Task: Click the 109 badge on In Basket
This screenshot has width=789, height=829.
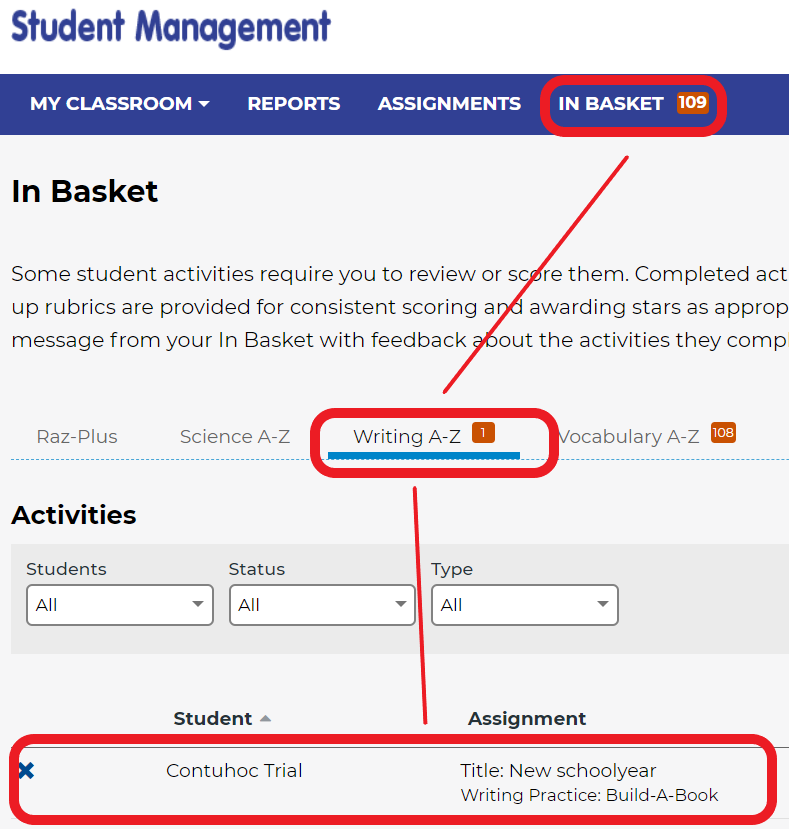Action: (692, 102)
